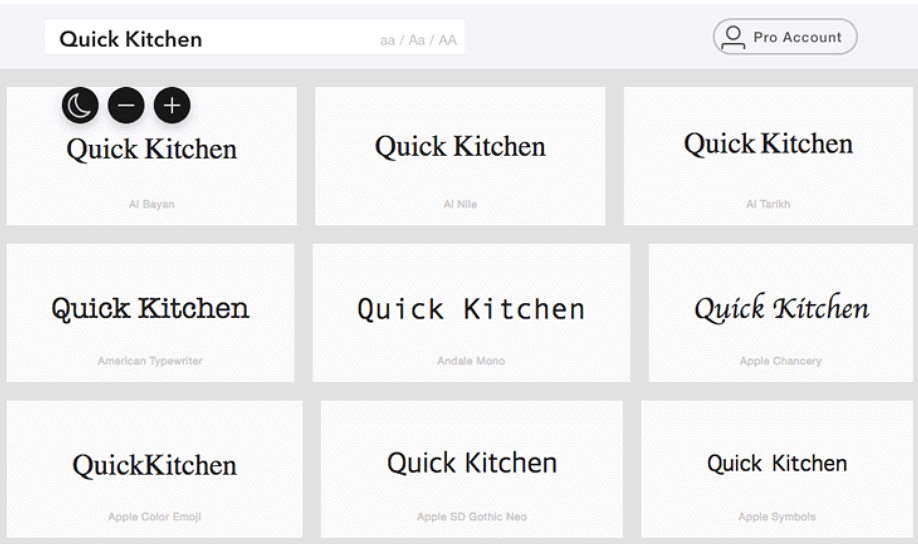Choose the American Typewriter sample text
This screenshot has height=544, width=918.
coord(150,307)
